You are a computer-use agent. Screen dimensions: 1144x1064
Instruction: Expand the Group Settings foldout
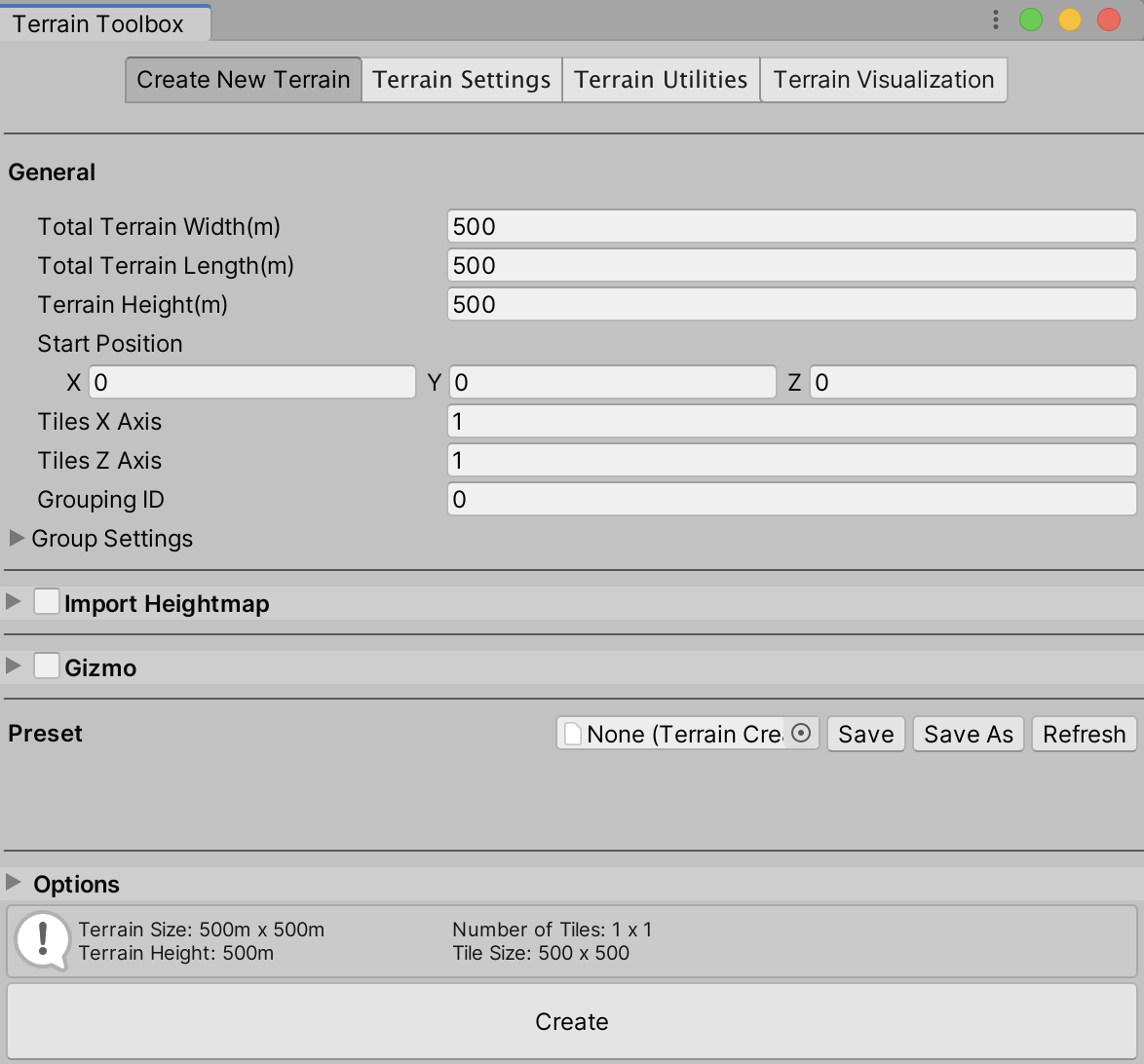coord(17,538)
